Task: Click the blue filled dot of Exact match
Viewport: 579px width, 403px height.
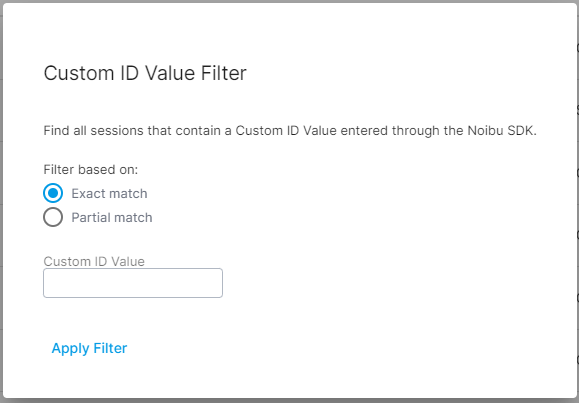Action: coord(53,193)
